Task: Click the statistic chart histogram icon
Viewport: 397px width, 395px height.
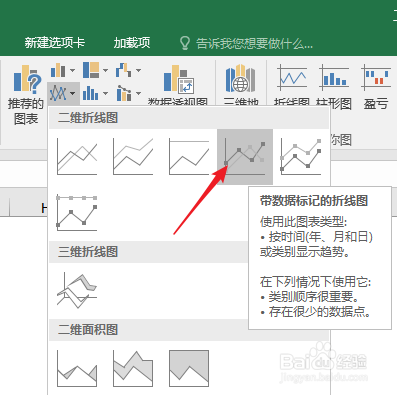Action: 90,93
